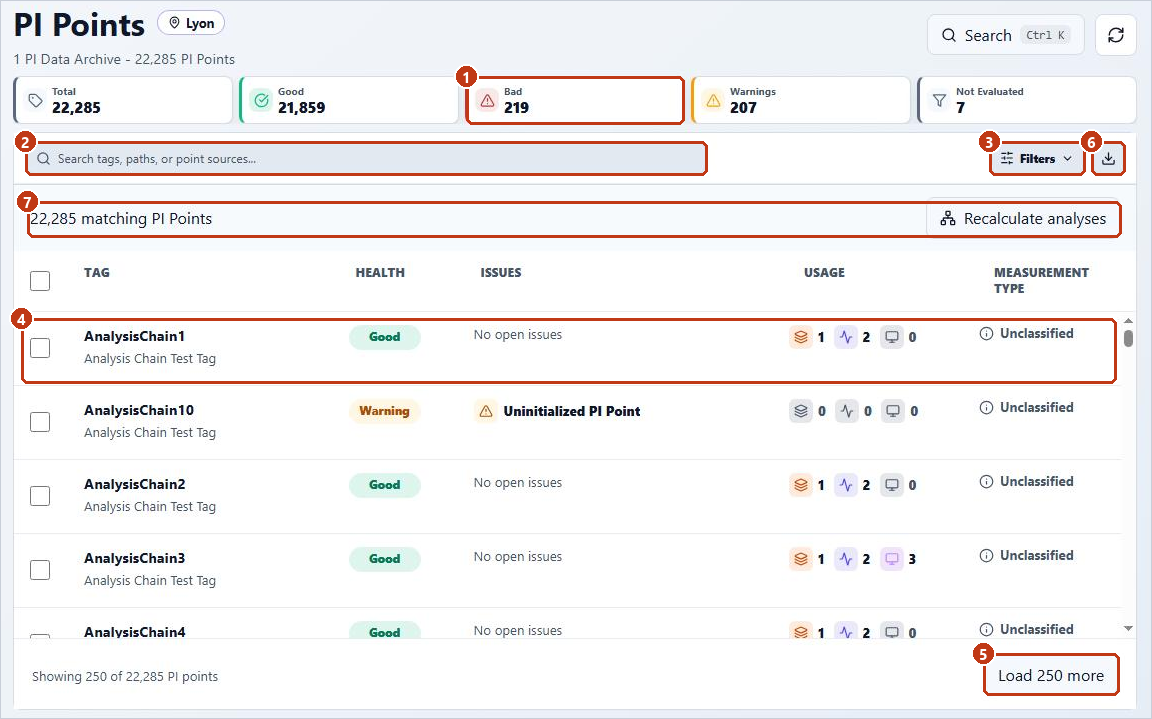Image resolution: width=1152 pixels, height=719 pixels.
Task: Click Unclassified label in AnalysisChain3 row
Action: click(x=1037, y=556)
